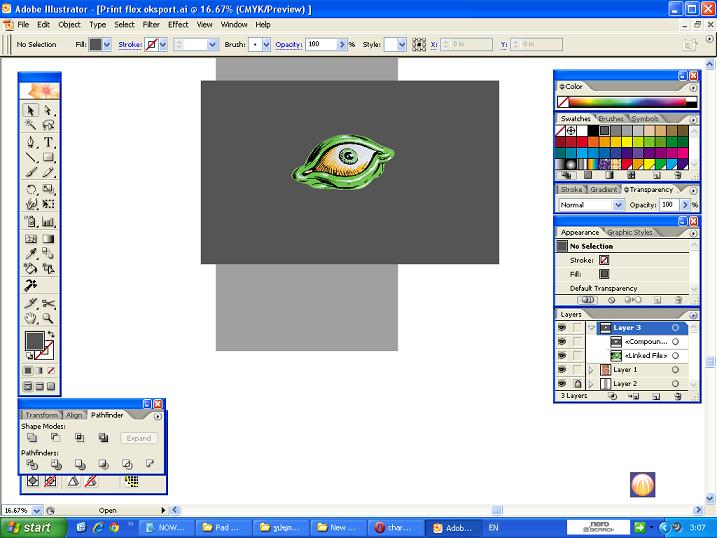Select the Paintbrush tool
The height and width of the screenshot is (538, 717).
pyautogui.click(x=31, y=172)
